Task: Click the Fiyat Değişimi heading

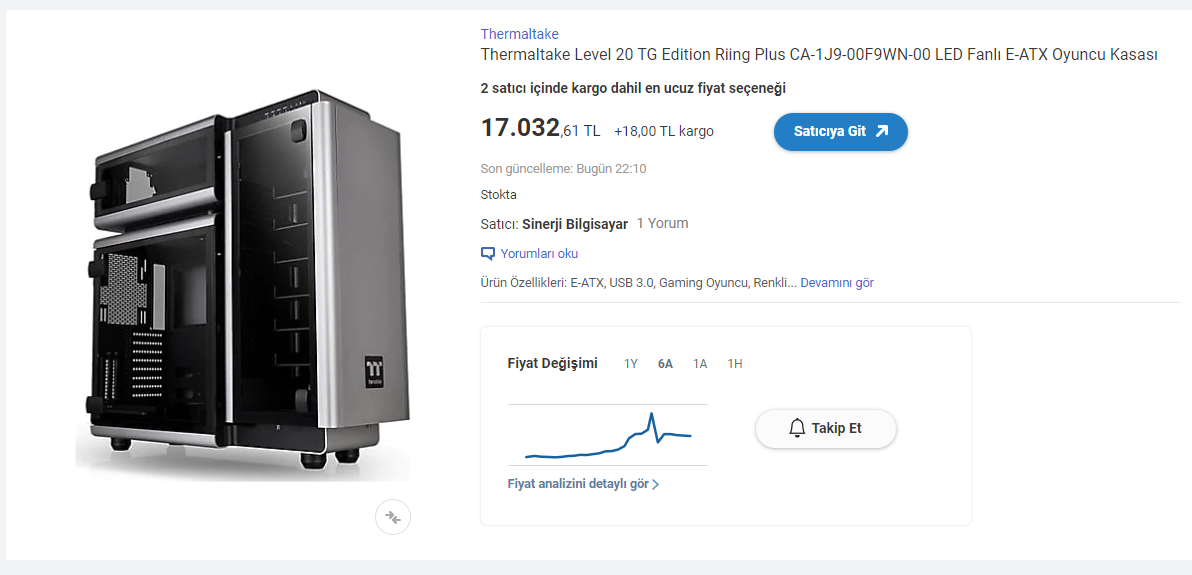Action: click(x=553, y=363)
